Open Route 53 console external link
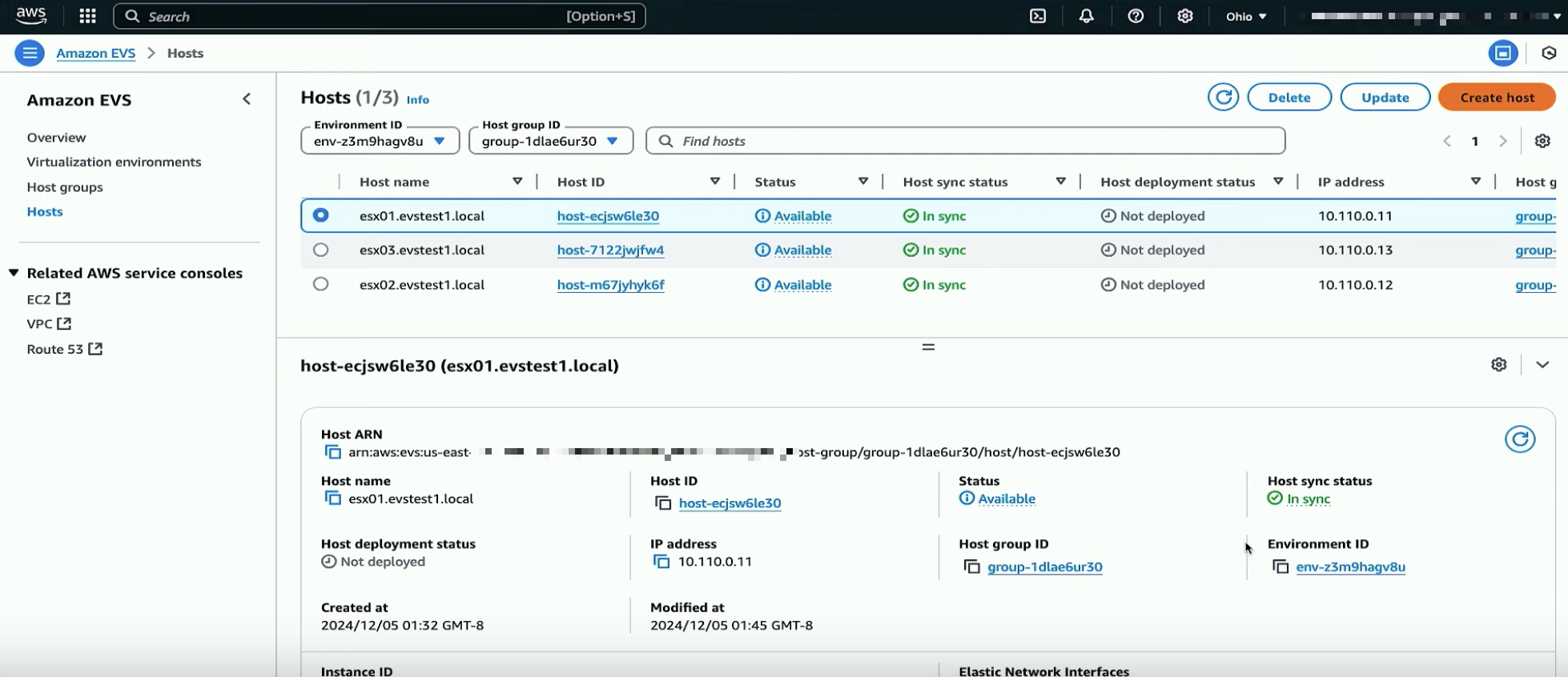Viewport: 1568px width, 677px height. point(65,350)
